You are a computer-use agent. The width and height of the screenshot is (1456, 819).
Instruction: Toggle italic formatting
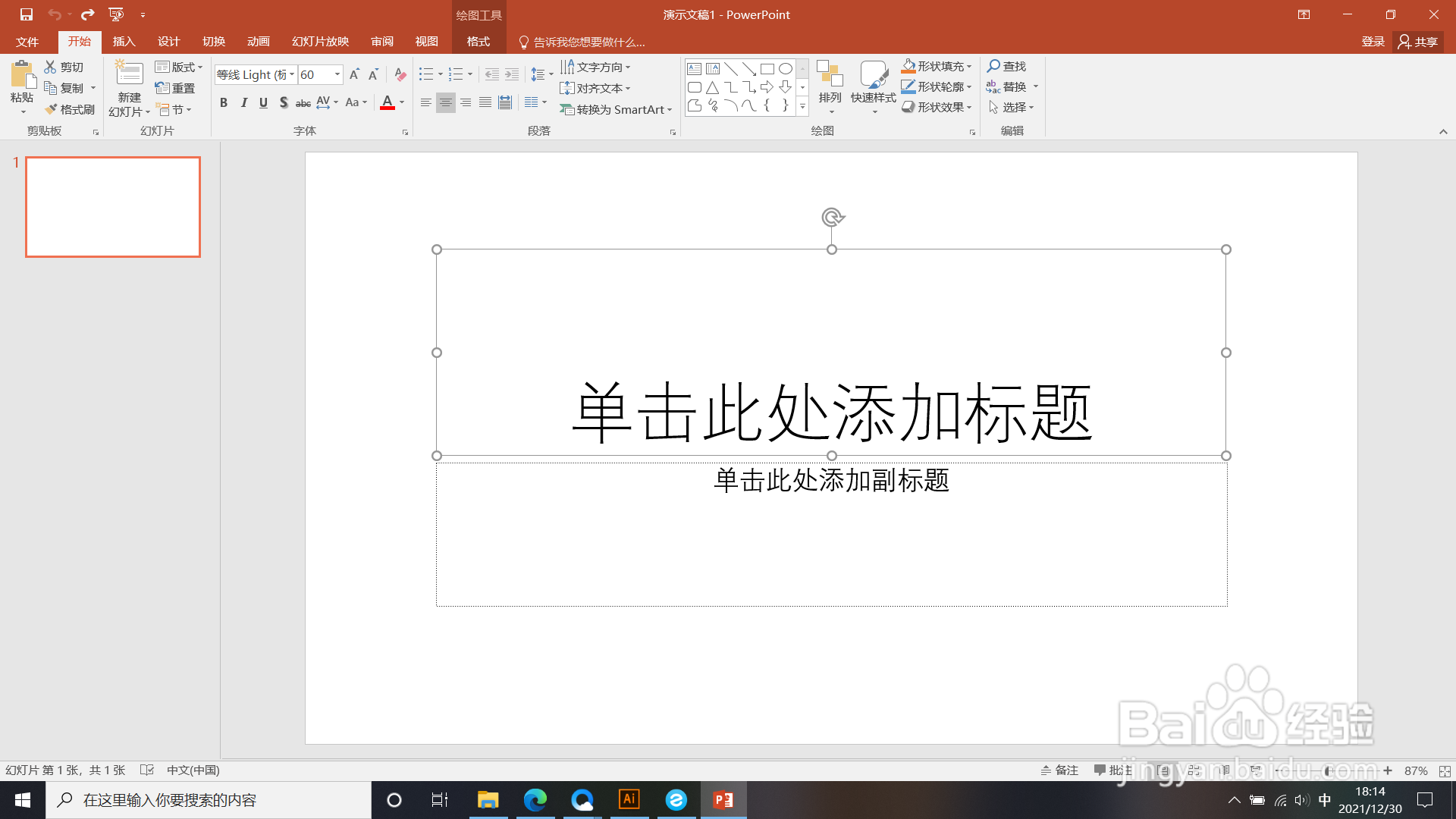tap(243, 102)
